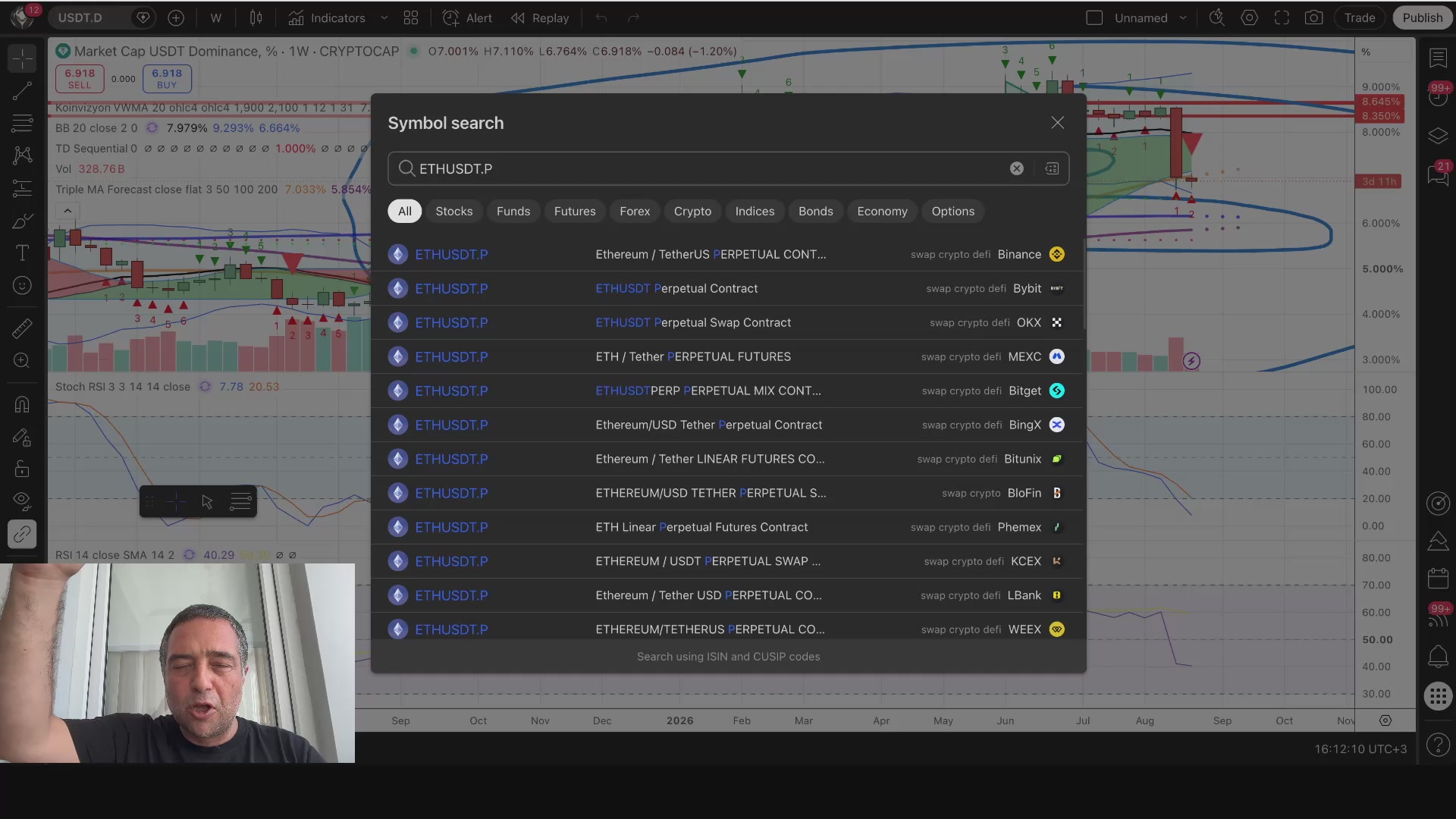This screenshot has height=819, width=1456.
Task: Choose ETHUSDT.P on Bybit
Action: [726, 289]
